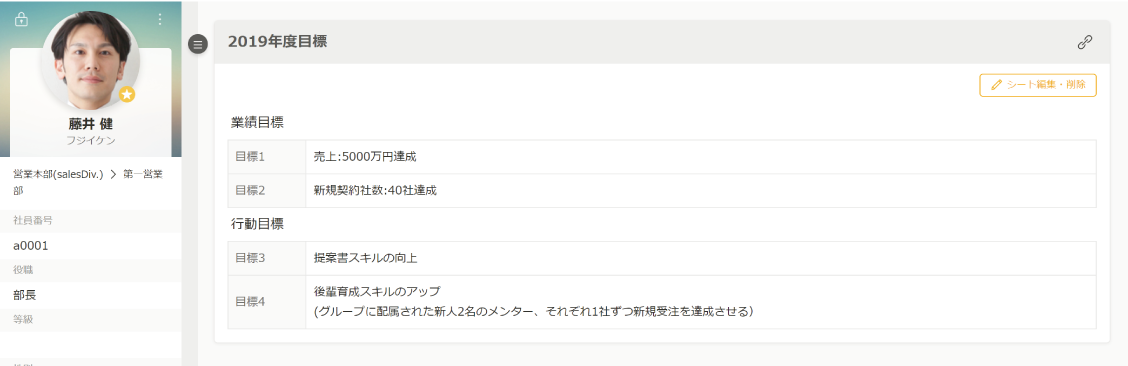Expand the department breadcrumb chevron
Image resolution: width=1128 pixels, height=366 pixels.
click(113, 174)
